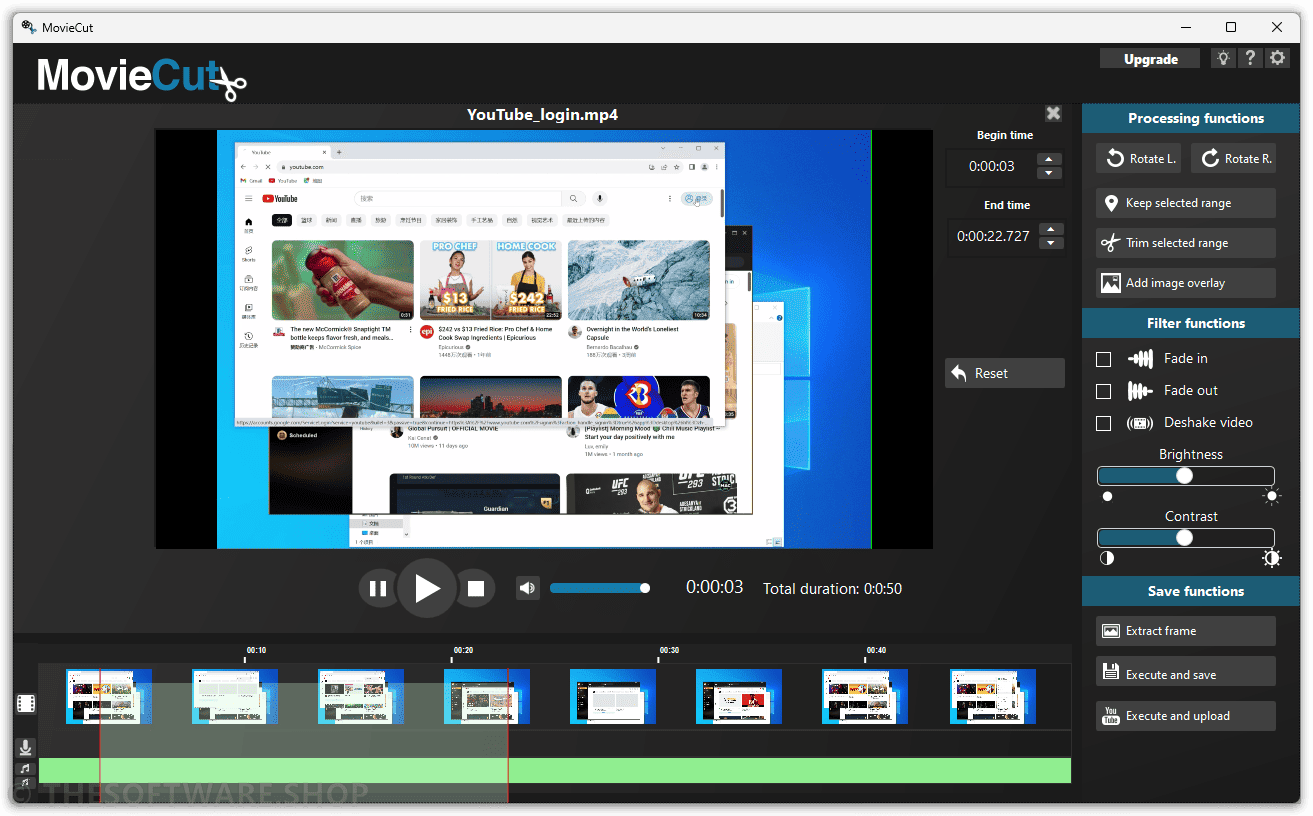
Task: Stop the video playback
Action: [476, 589]
